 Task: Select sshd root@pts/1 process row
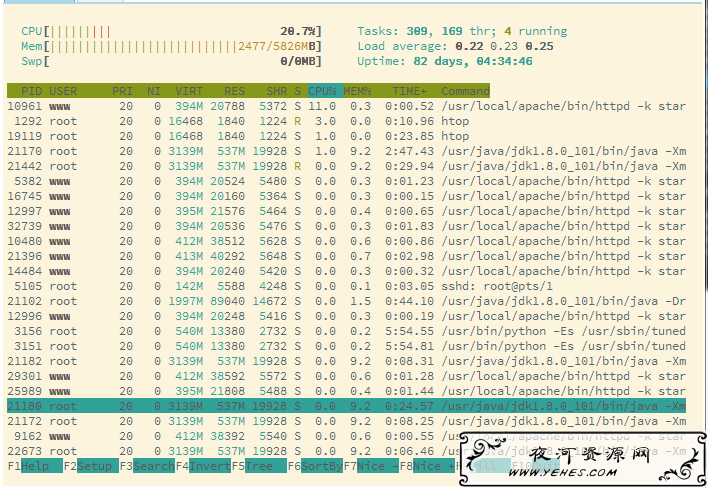346,286
